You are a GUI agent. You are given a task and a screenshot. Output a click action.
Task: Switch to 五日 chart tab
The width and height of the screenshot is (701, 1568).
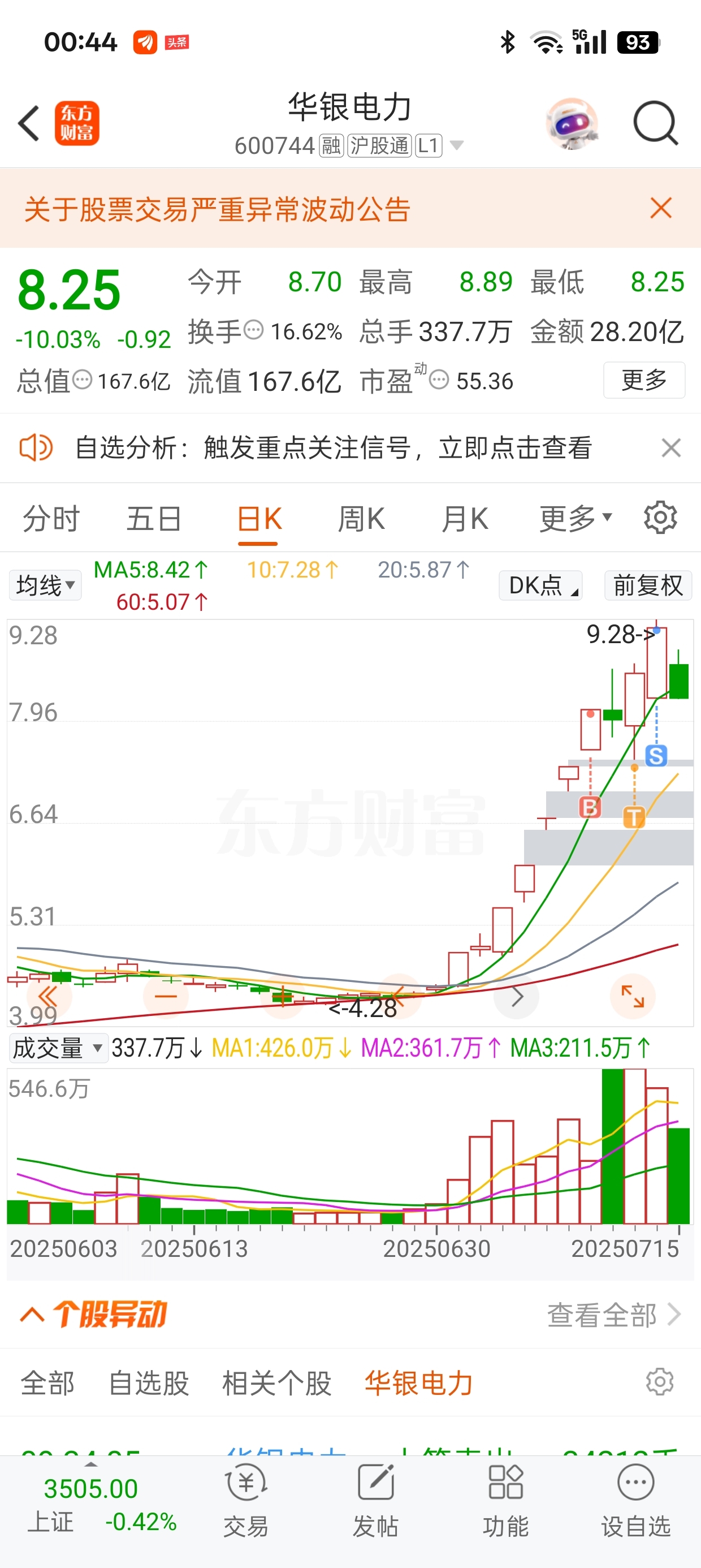point(154,519)
